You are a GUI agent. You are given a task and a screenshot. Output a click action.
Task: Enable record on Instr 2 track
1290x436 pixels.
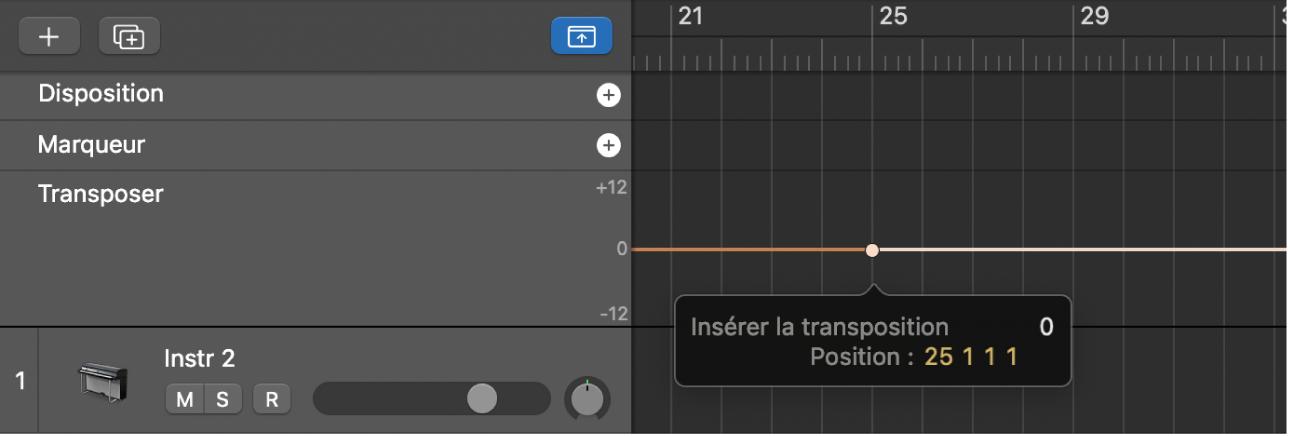(271, 400)
